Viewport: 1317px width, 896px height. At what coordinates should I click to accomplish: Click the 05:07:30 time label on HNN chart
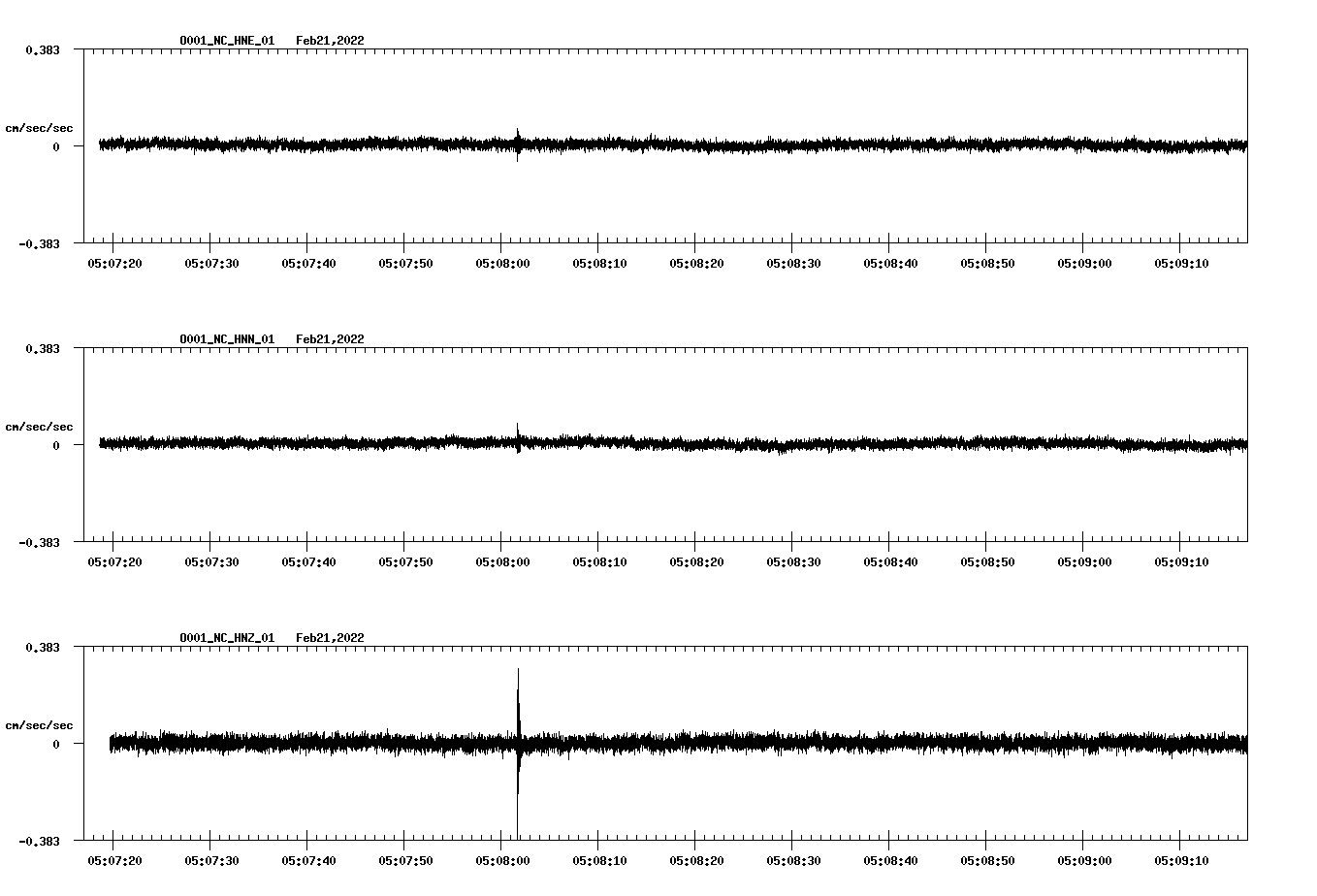[211, 561]
